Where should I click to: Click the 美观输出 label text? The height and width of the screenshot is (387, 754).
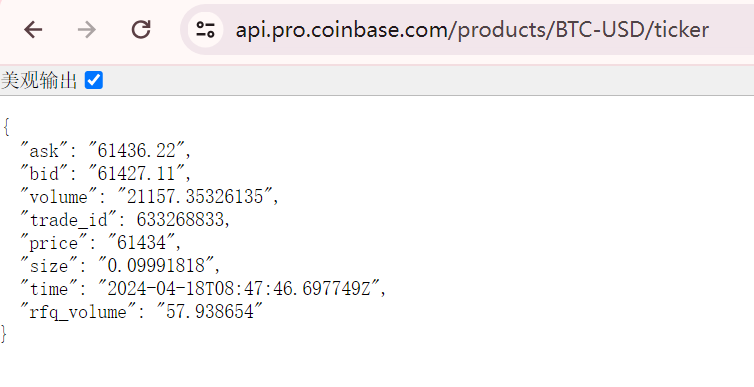click(x=39, y=80)
